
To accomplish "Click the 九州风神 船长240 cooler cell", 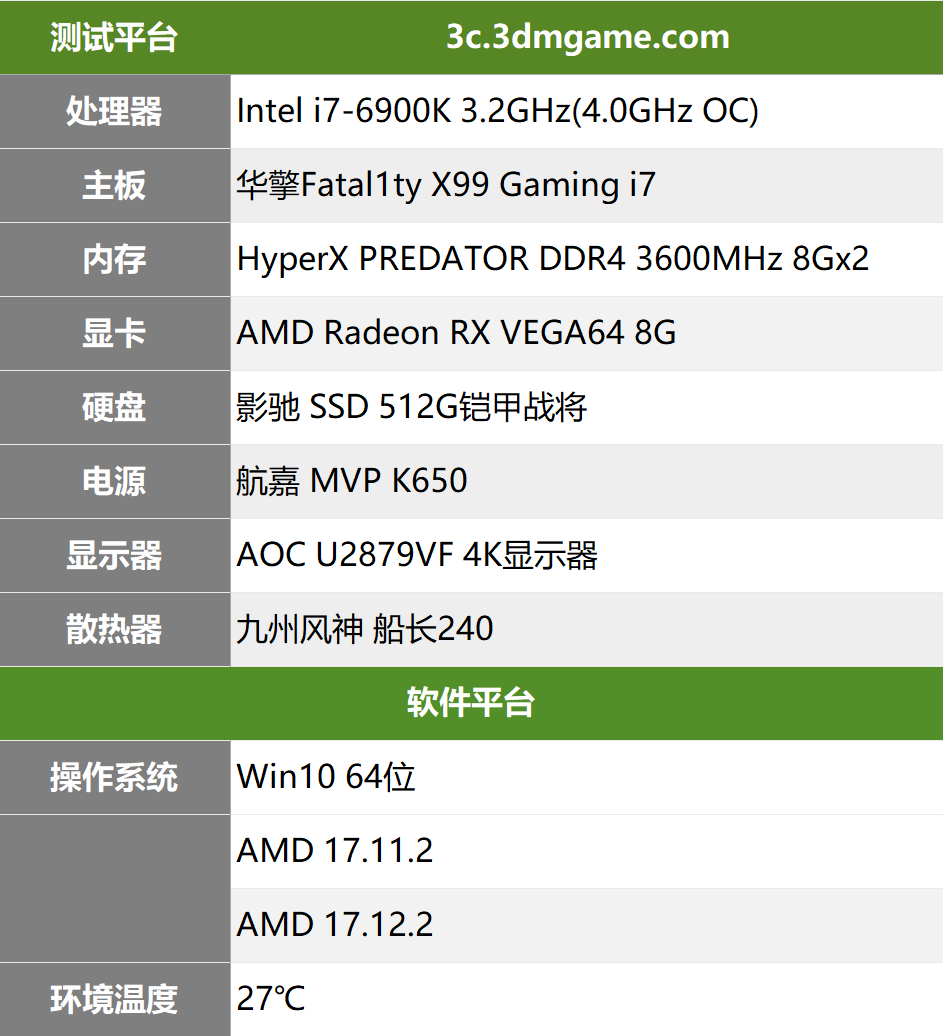I will pyautogui.click(x=587, y=629).
